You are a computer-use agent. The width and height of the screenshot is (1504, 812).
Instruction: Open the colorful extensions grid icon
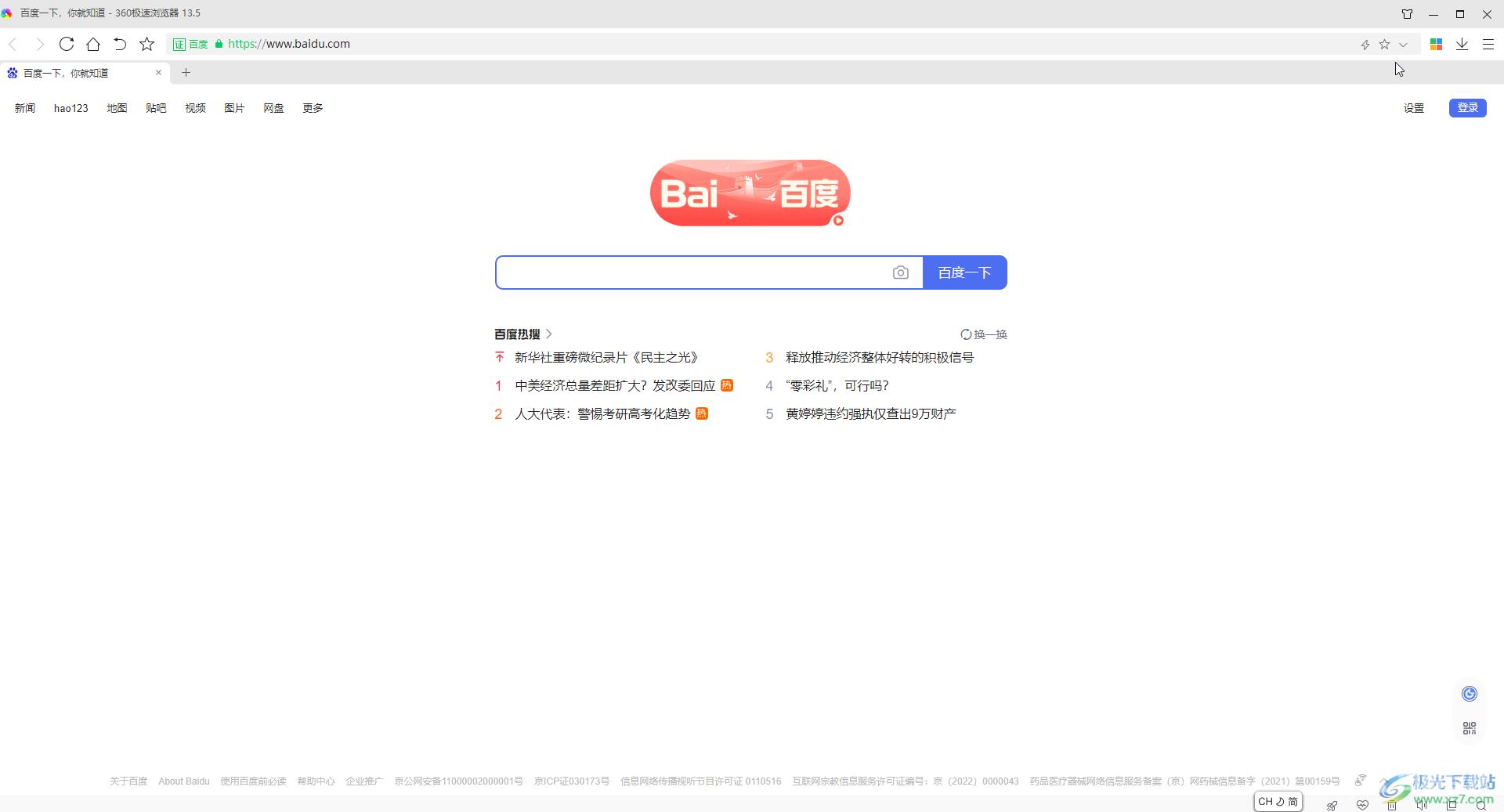point(1436,45)
